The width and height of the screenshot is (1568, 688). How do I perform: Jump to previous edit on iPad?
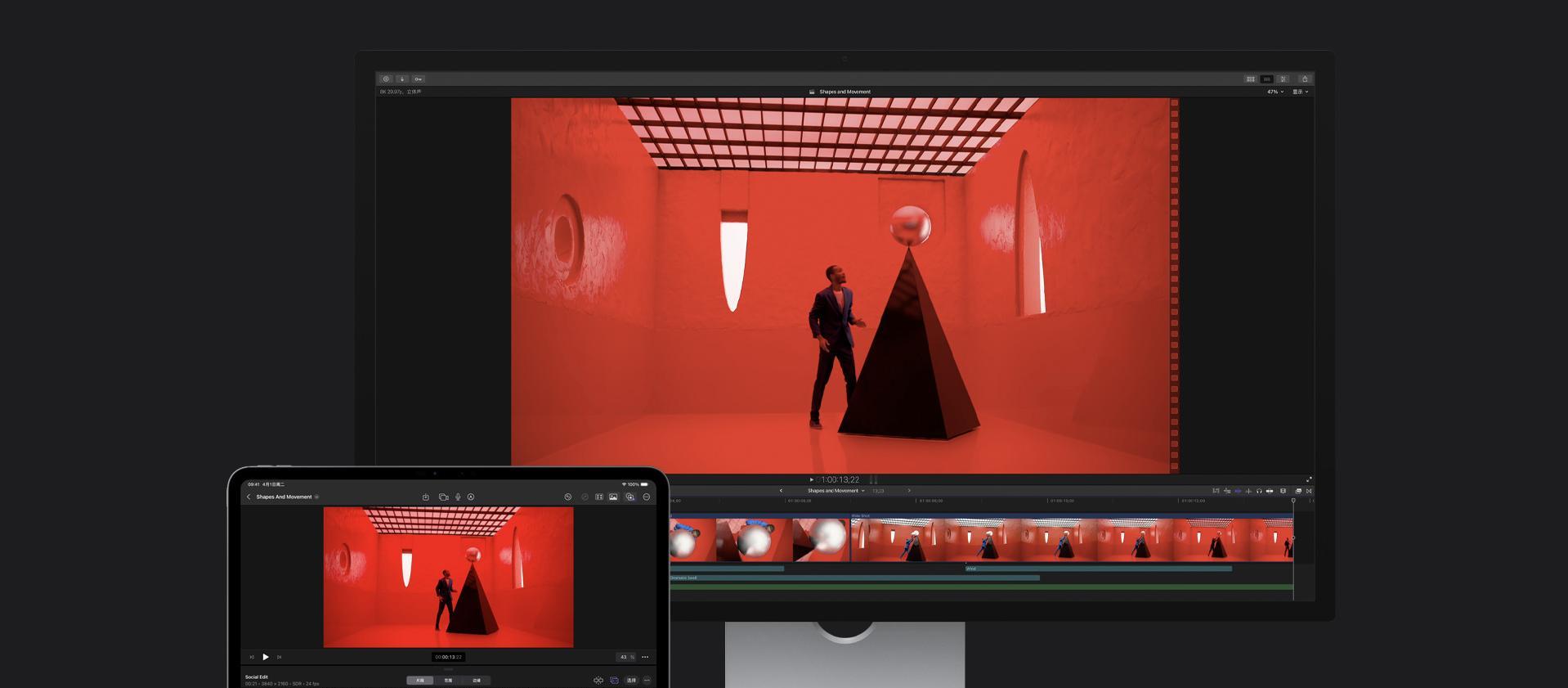252,657
